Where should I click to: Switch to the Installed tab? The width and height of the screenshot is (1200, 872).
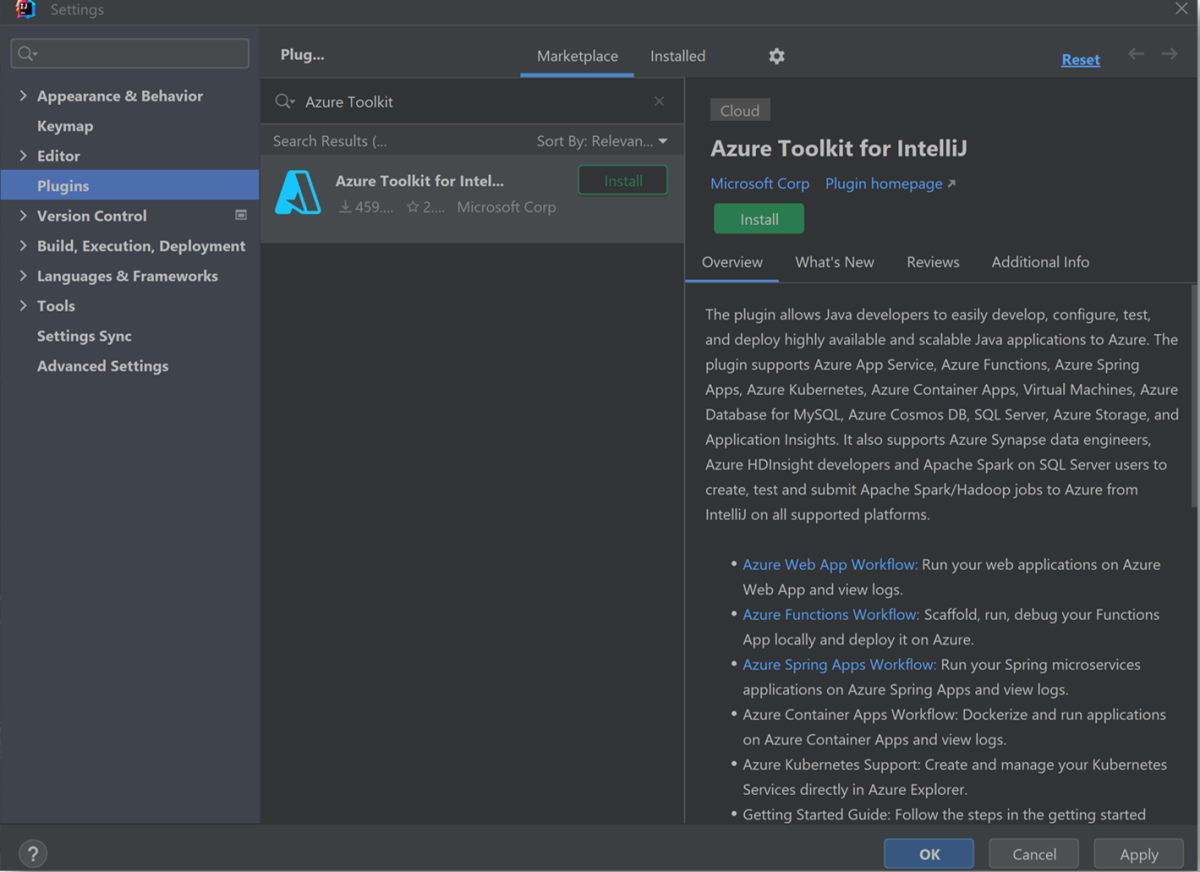677,56
